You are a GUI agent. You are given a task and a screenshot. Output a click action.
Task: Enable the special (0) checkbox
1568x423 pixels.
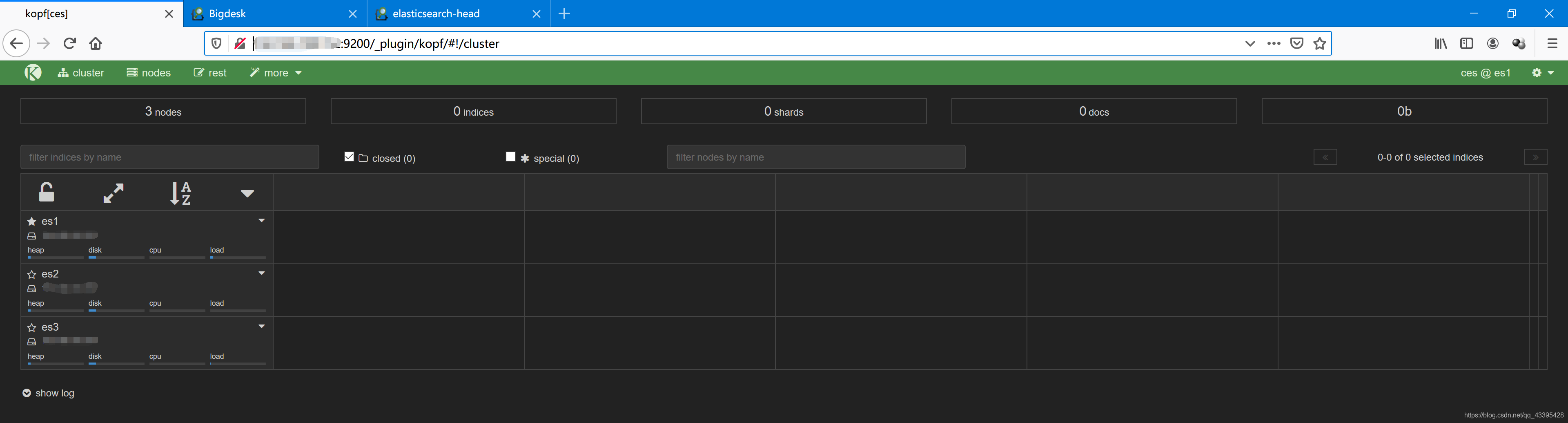[x=511, y=157]
